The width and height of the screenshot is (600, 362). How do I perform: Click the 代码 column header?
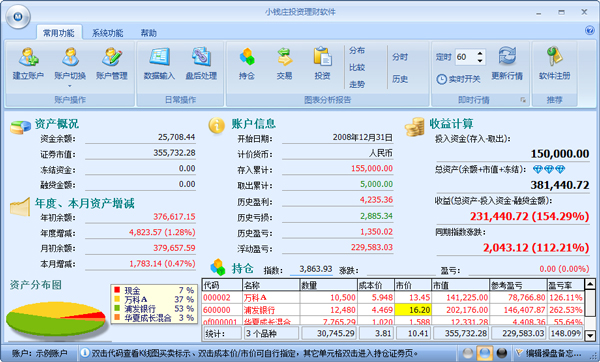click(222, 285)
